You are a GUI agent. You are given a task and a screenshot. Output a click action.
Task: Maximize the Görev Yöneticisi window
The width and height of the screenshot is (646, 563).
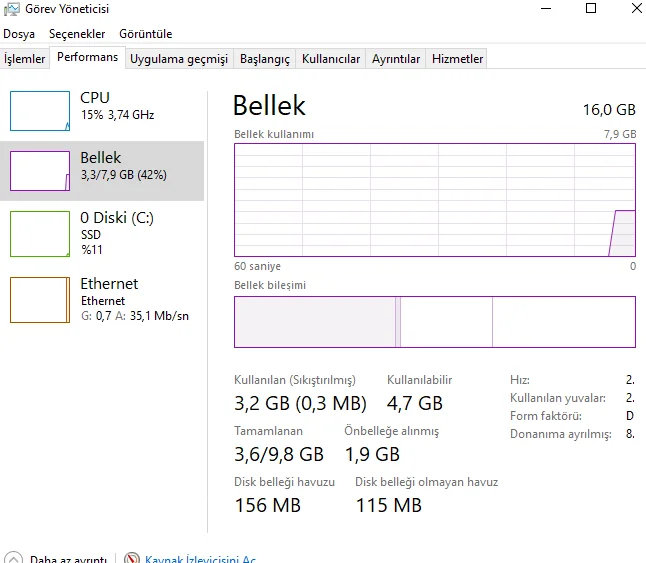coord(591,9)
